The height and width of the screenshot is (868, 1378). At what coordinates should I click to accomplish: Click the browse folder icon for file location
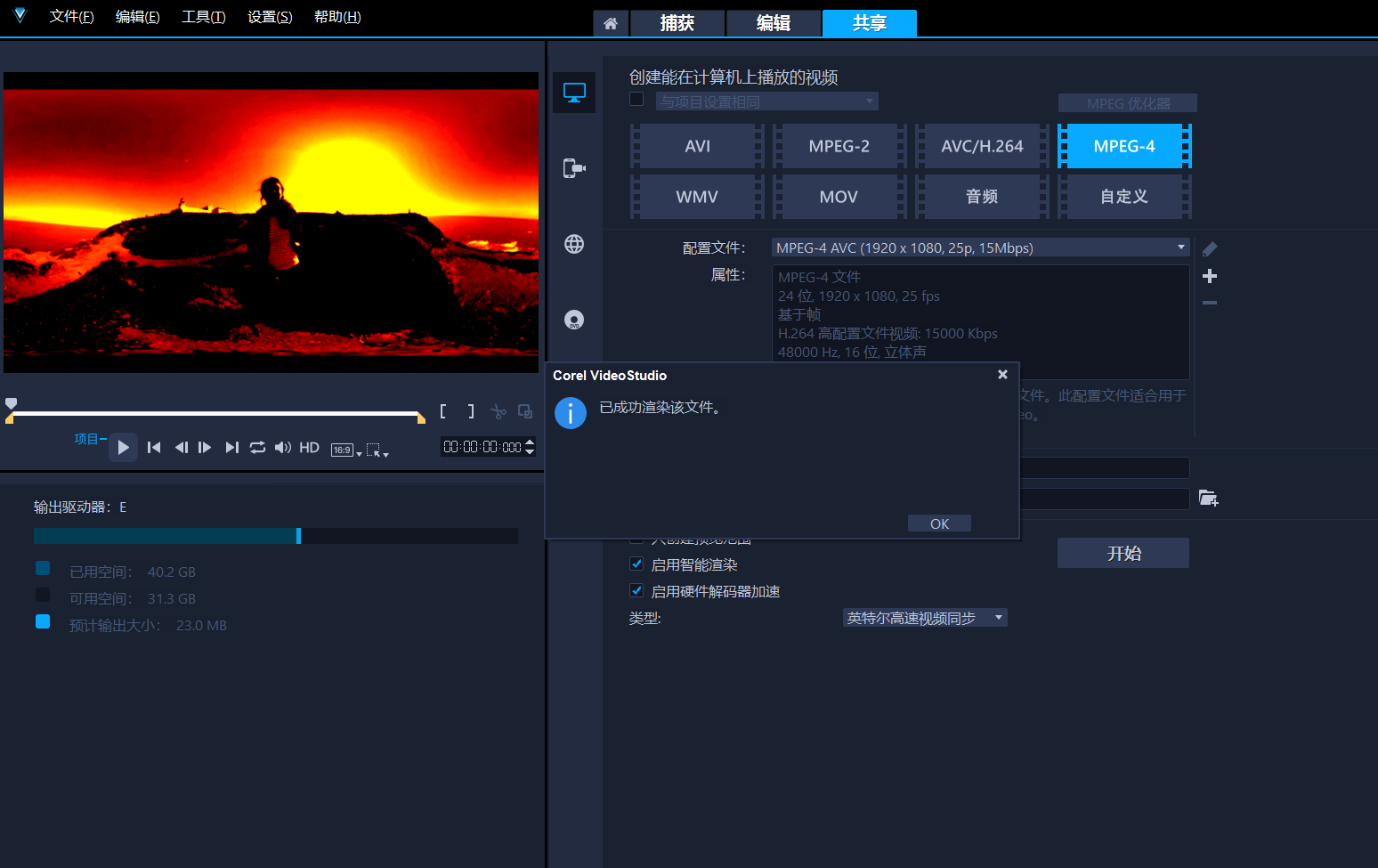(x=1208, y=499)
